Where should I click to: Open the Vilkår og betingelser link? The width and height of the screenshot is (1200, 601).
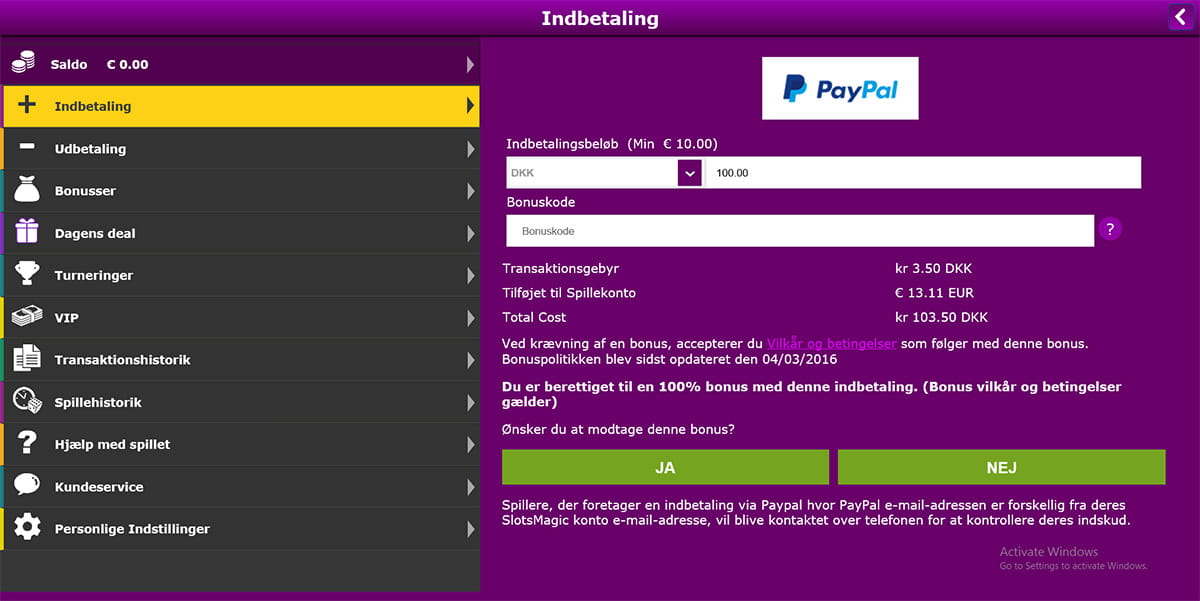click(832, 343)
